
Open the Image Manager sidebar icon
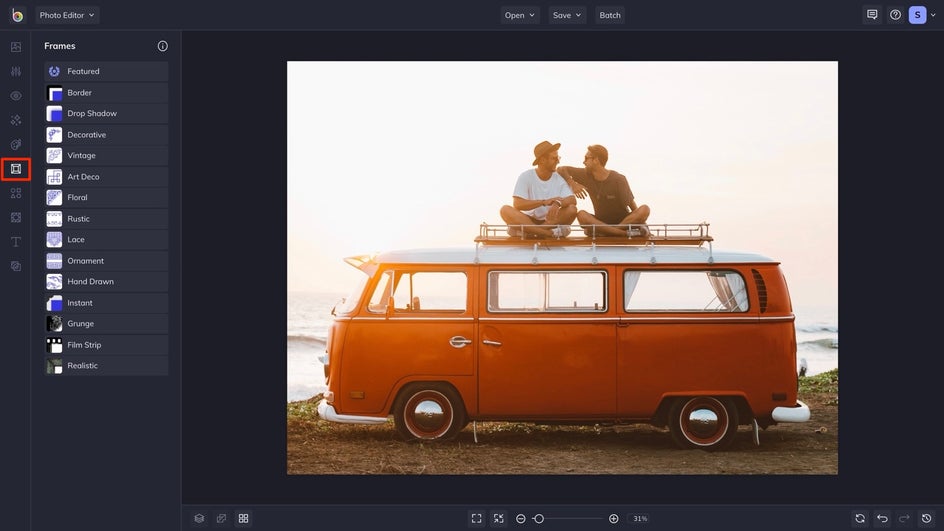(16, 47)
